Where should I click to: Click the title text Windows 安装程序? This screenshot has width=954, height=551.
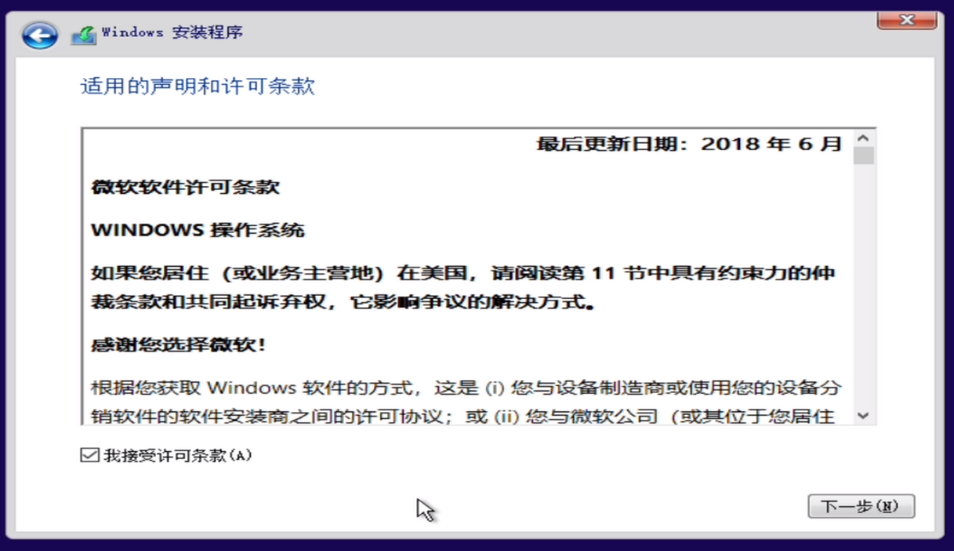tap(172, 32)
